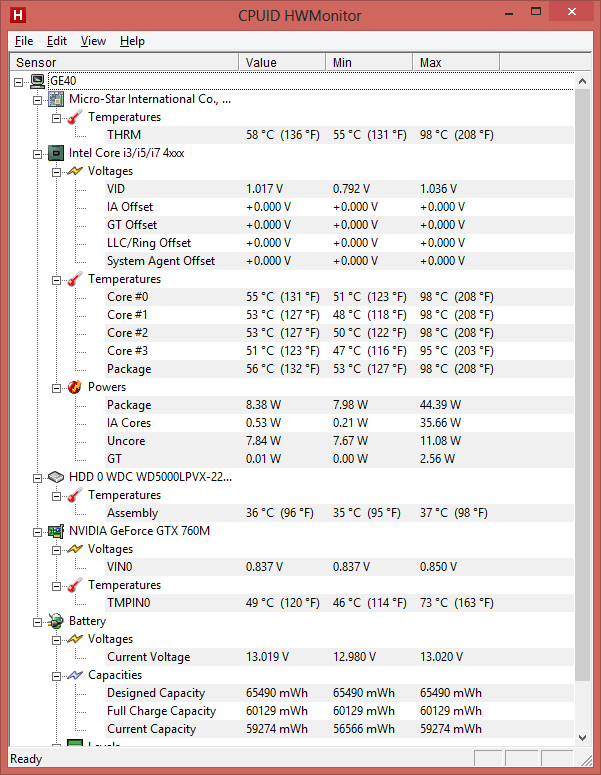Click the Powers flame icon

click(75, 387)
